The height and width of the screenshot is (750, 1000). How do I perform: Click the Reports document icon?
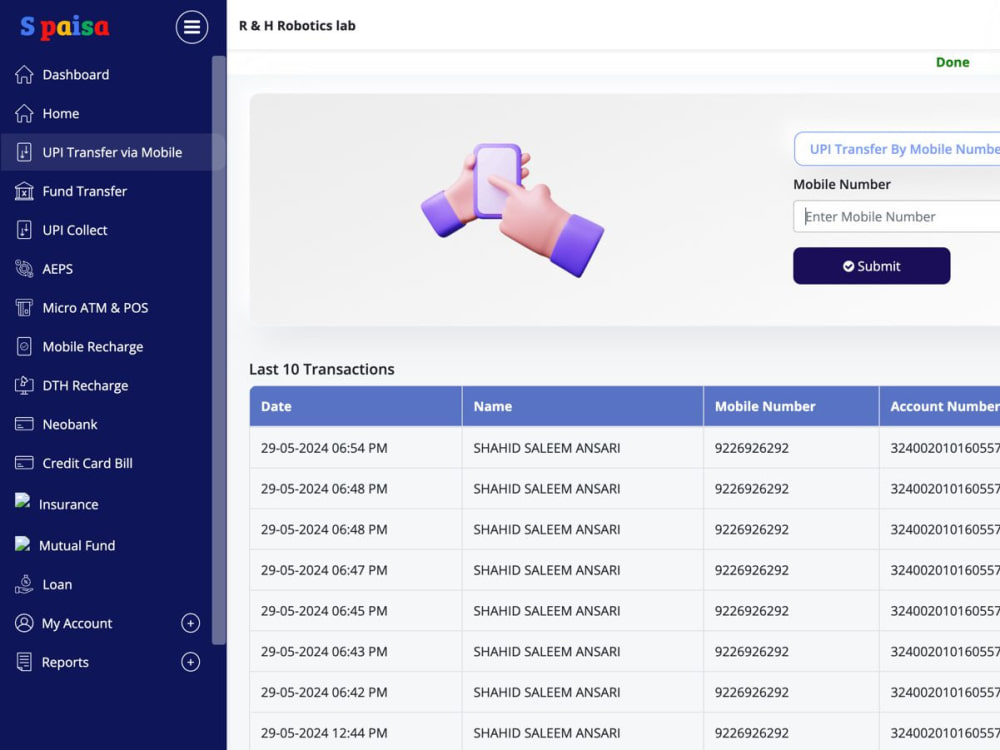point(24,662)
